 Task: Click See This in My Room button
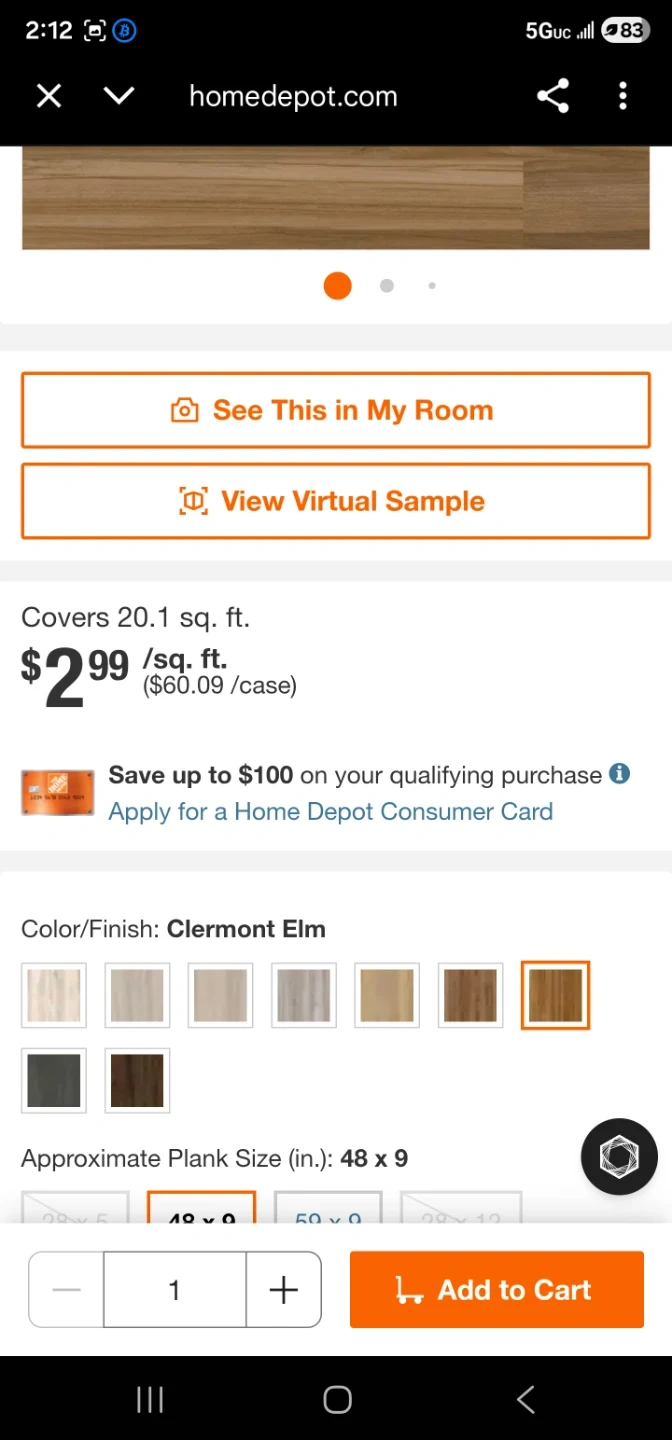tap(336, 410)
